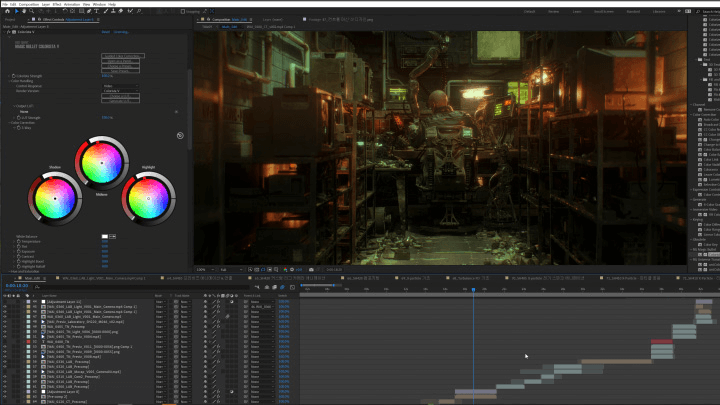The height and width of the screenshot is (405, 720).
Task: Open the Composition menu
Action: [x=29, y=4]
